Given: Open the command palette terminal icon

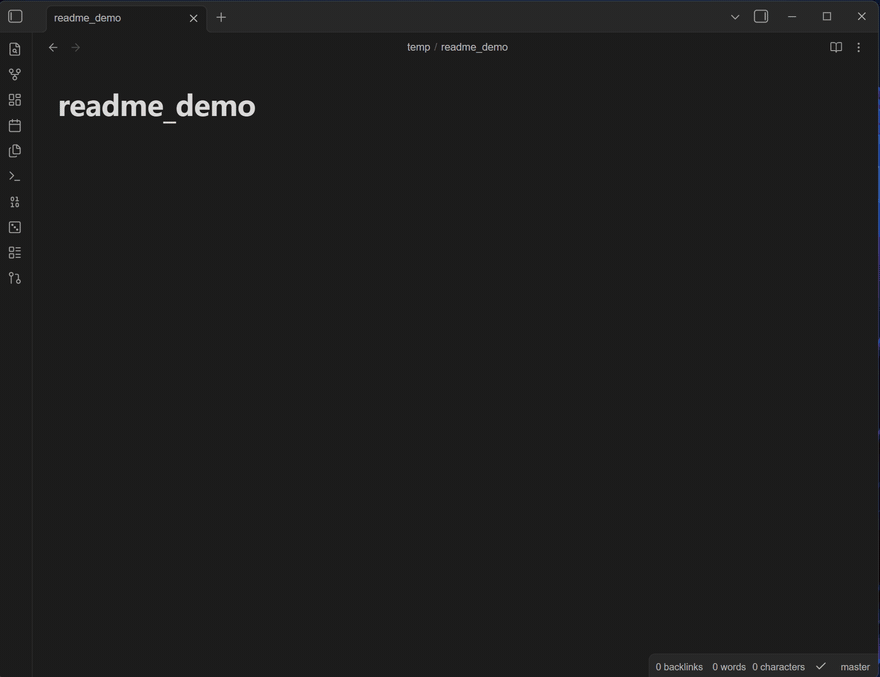Looking at the screenshot, I should (x=15, y=176).
